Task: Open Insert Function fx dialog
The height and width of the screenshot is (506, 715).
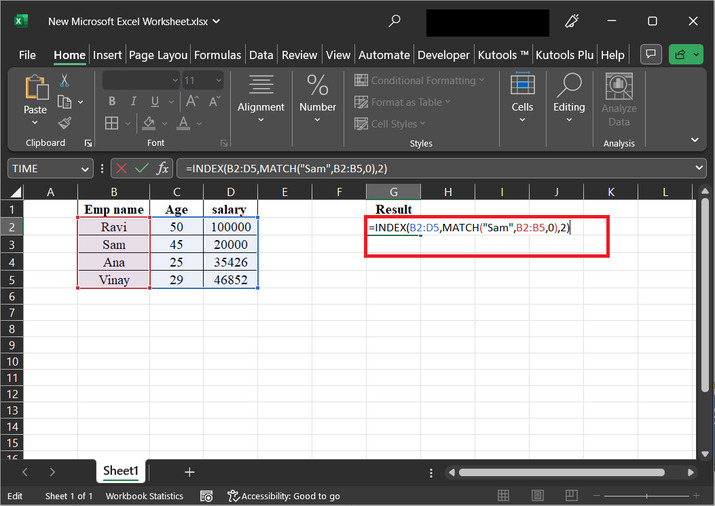Action: pos(163,169)
